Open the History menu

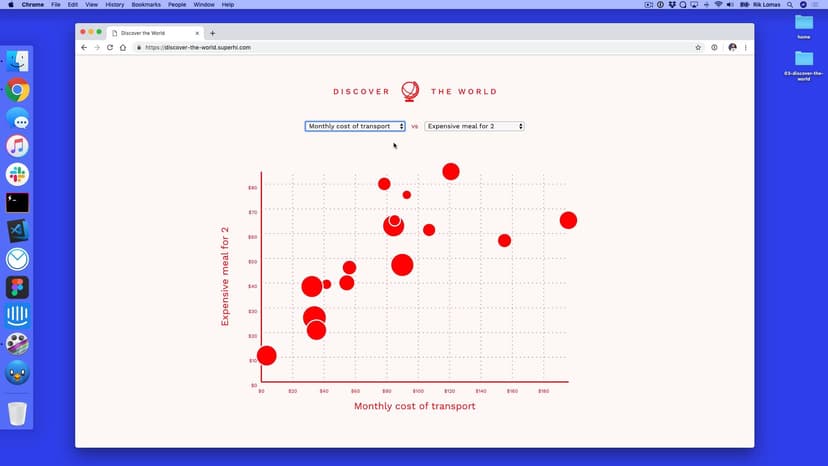click(114, 5)
